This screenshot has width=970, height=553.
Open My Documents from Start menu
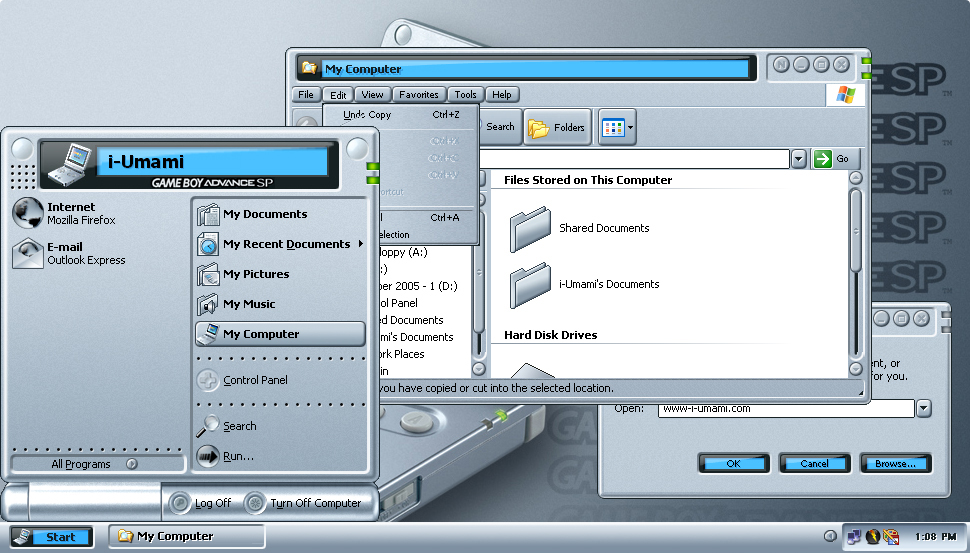[x=264, y=214]
